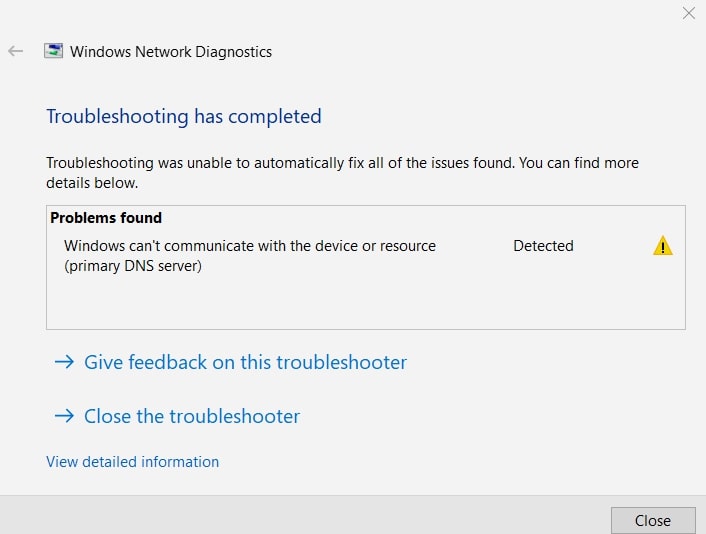Close the dialog with the X

click(688, 13)
